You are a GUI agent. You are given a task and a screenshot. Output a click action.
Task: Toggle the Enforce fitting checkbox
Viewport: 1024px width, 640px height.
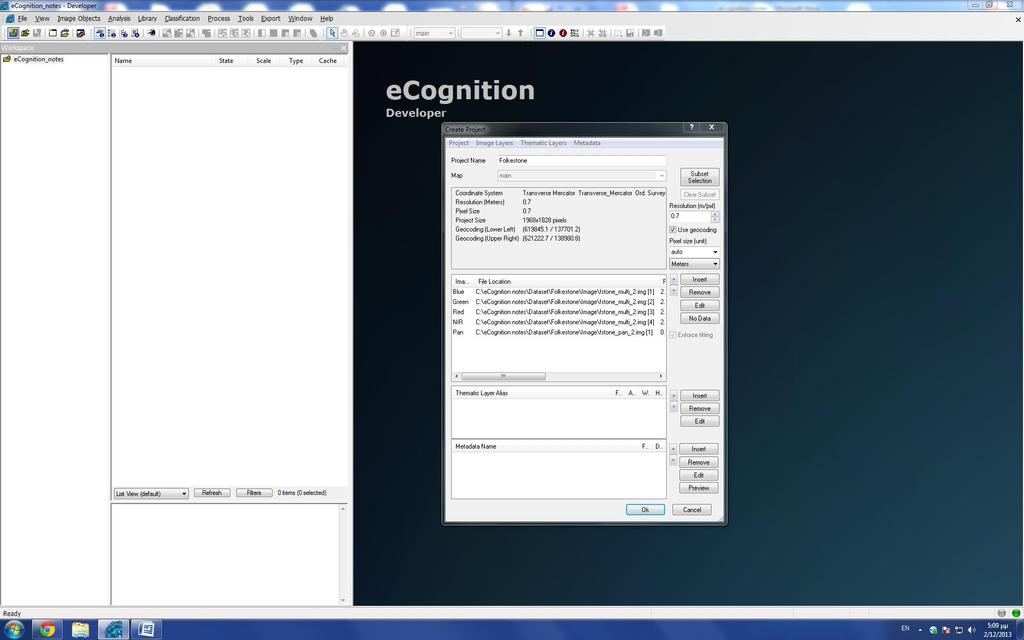point(673,335)
